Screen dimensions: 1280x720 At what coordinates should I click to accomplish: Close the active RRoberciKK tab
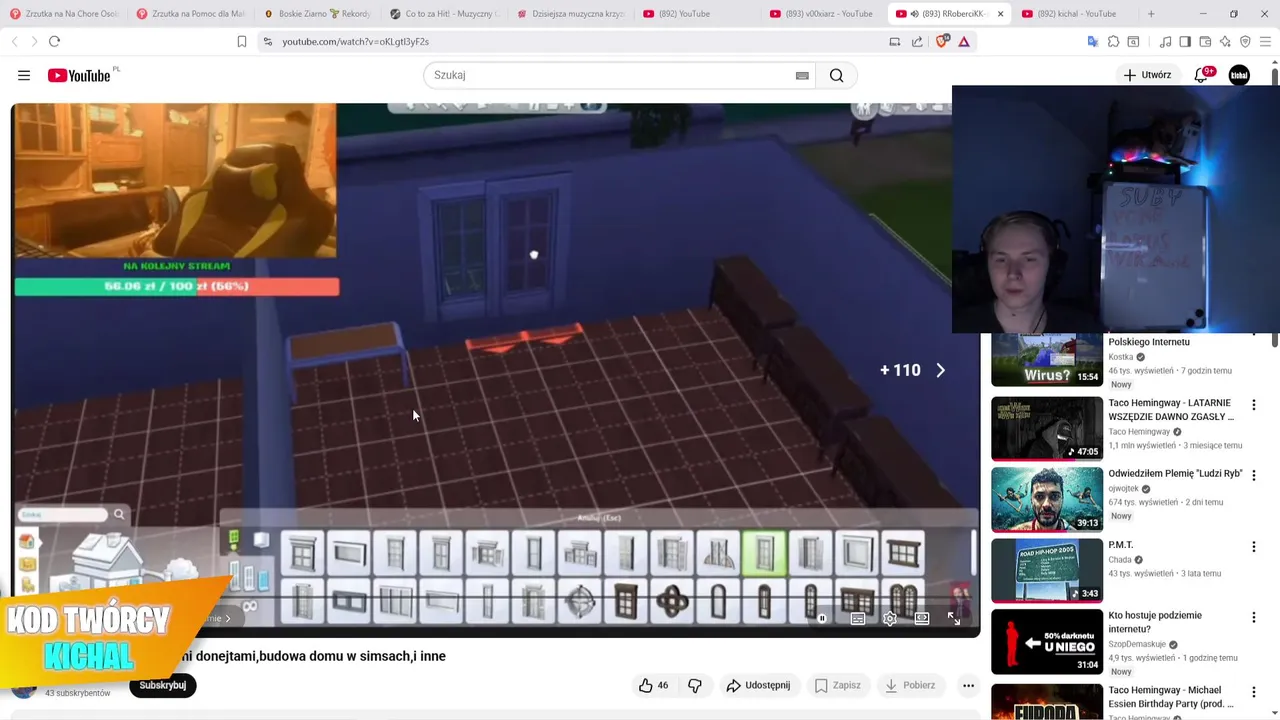(x=1000, y=14)
